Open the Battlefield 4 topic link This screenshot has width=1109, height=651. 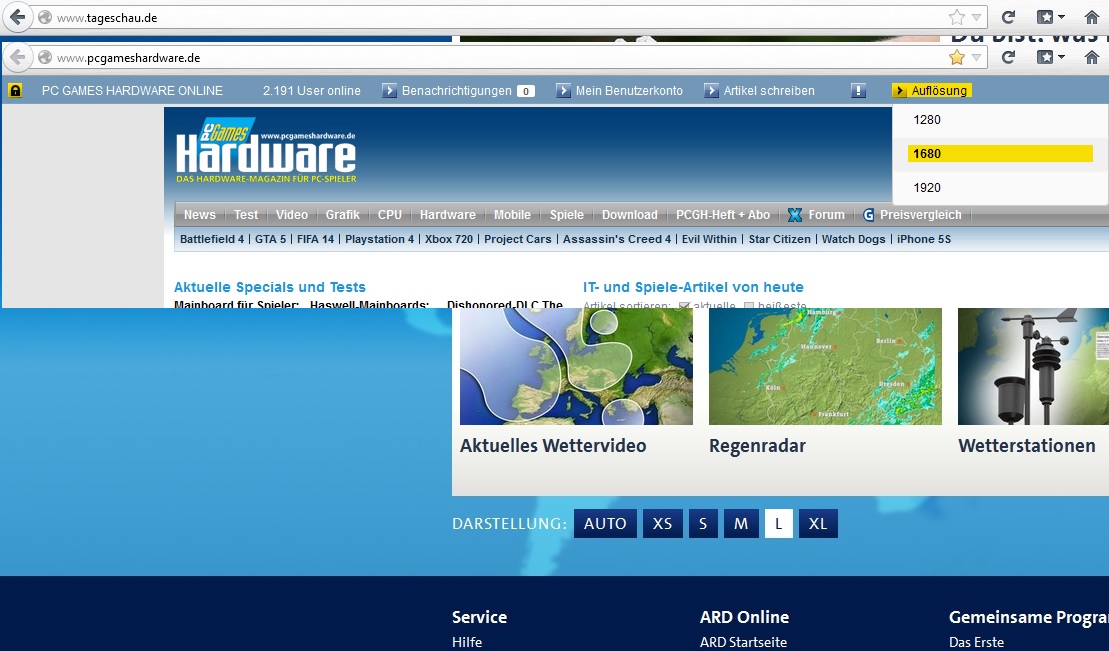pyautogui.click(x=211, y=239)
